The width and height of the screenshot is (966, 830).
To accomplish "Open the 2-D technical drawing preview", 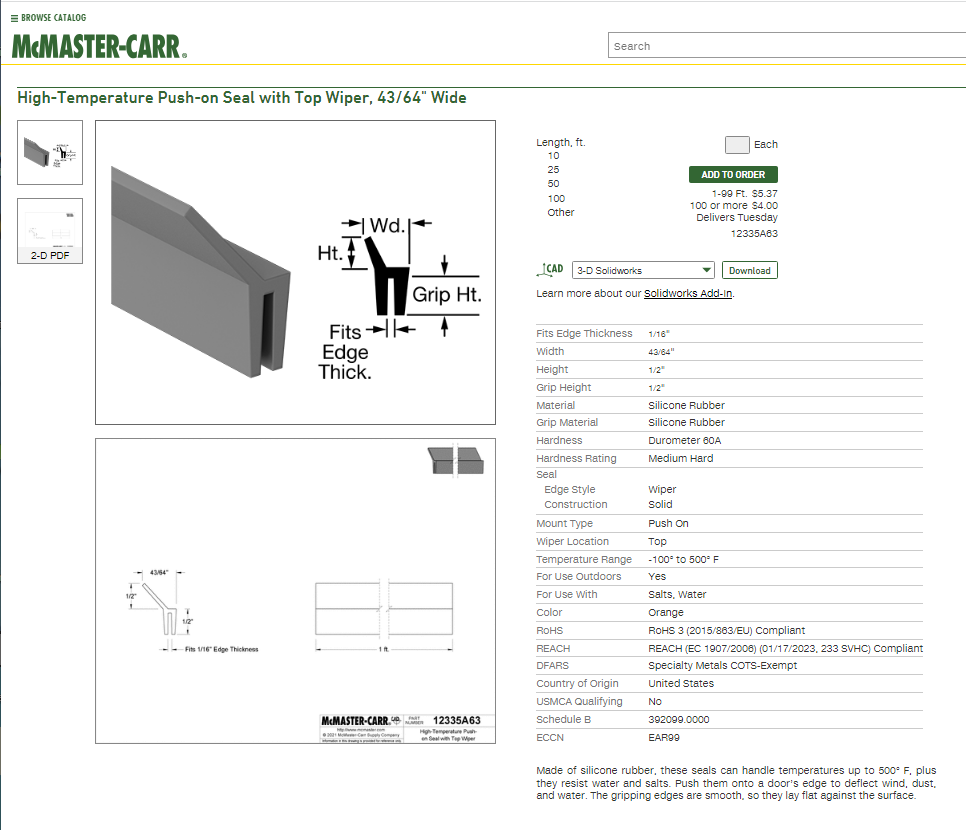I will pyautogui.click(x=295, y=591).
